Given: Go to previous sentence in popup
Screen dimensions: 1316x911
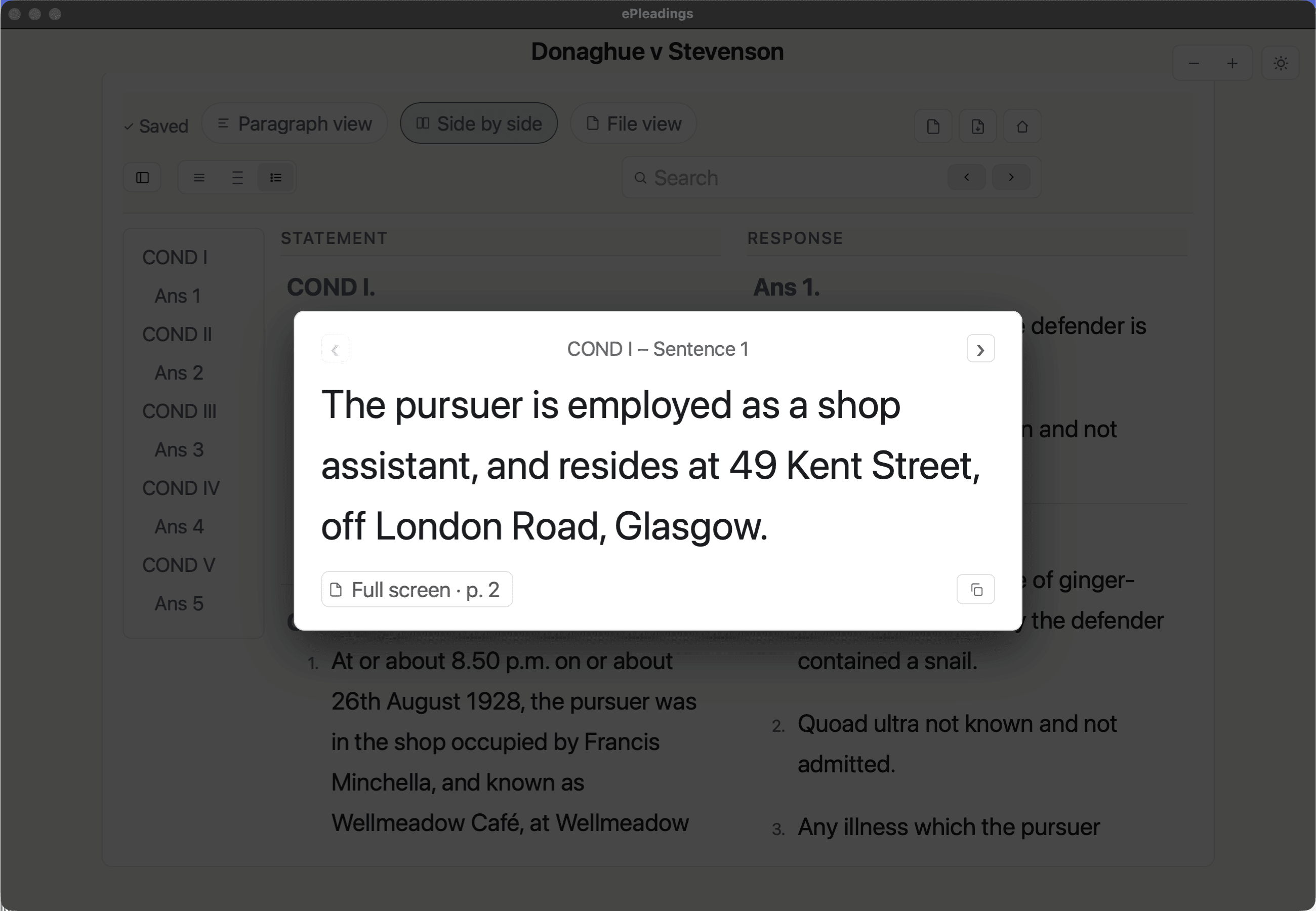Looking at the screenshot, I should [x=335, y=349].
